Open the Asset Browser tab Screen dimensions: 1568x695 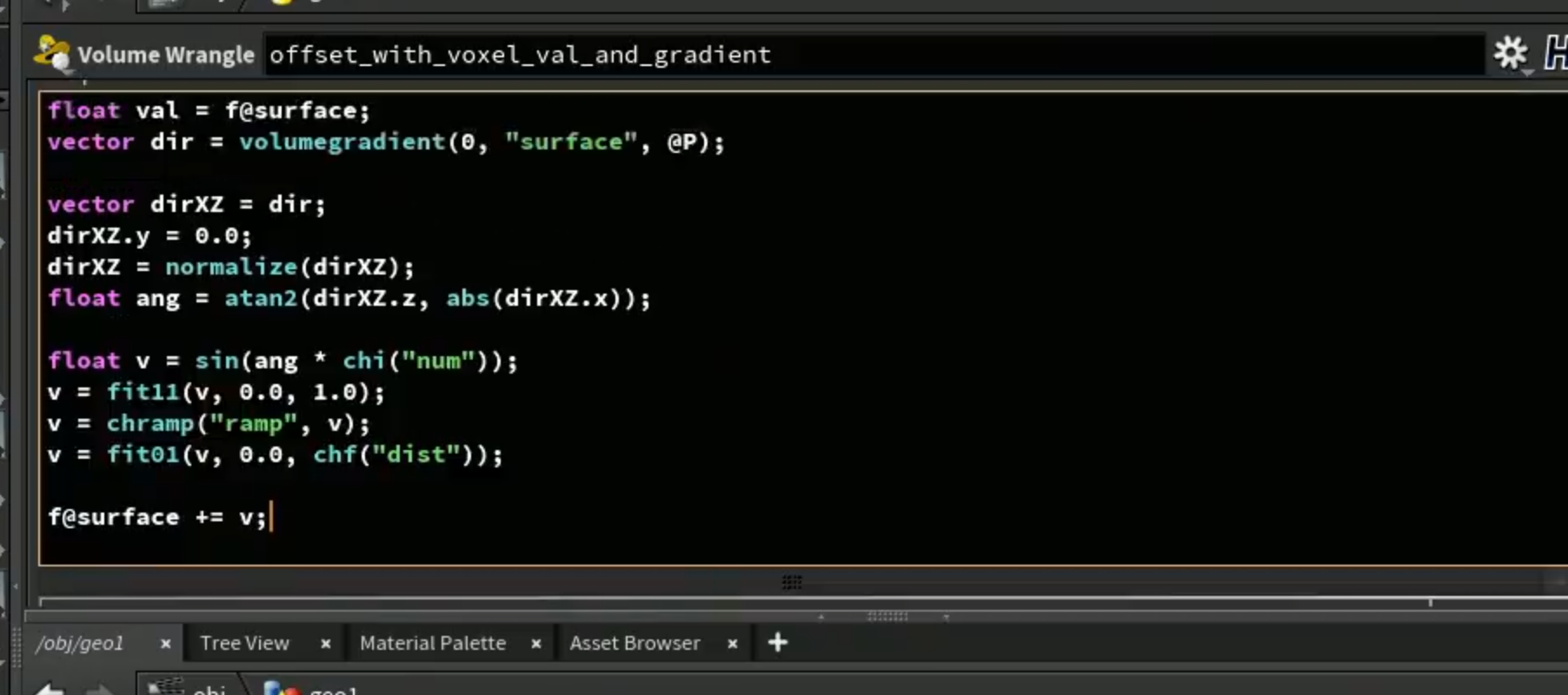click(635, 644)
